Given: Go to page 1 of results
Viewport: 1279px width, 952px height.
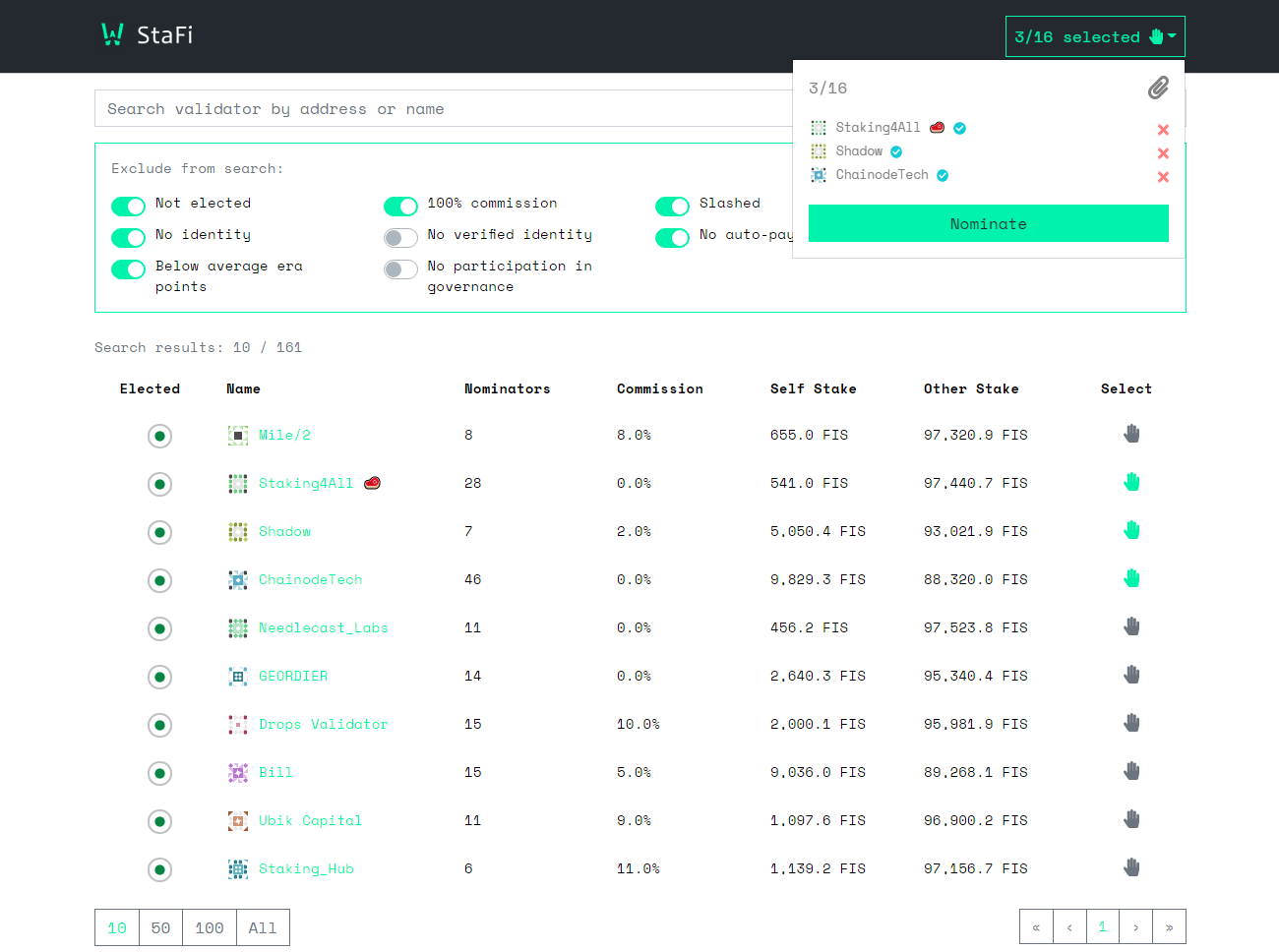Looking at the screenshot, I should (1103, 926).
